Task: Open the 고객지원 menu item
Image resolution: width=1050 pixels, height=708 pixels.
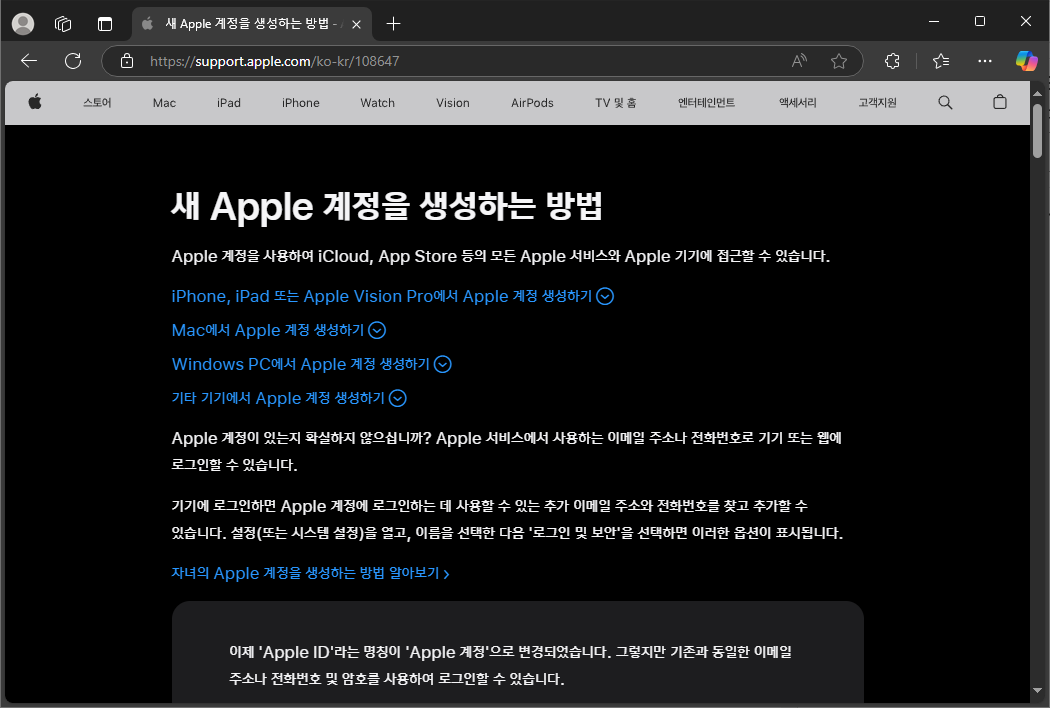Action: tap(877, 102)
